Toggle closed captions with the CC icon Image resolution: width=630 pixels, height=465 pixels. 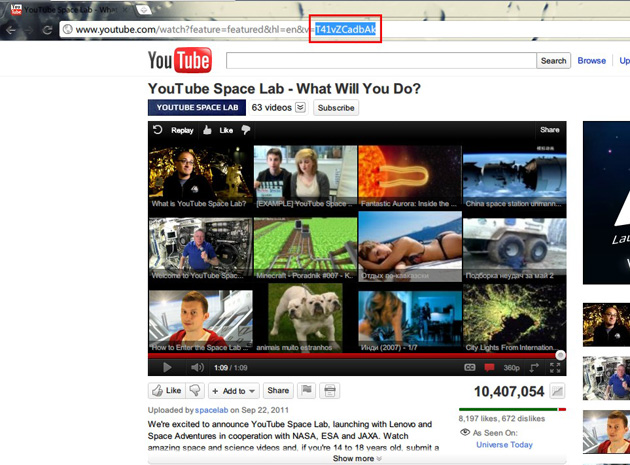(470, 367)
